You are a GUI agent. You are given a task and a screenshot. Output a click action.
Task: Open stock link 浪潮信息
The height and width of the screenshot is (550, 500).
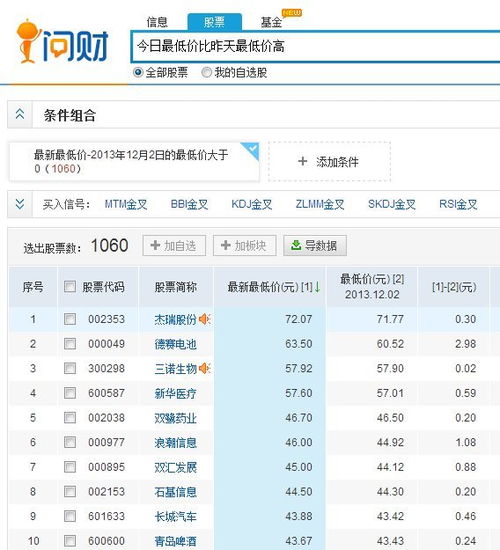click(175, 442)
